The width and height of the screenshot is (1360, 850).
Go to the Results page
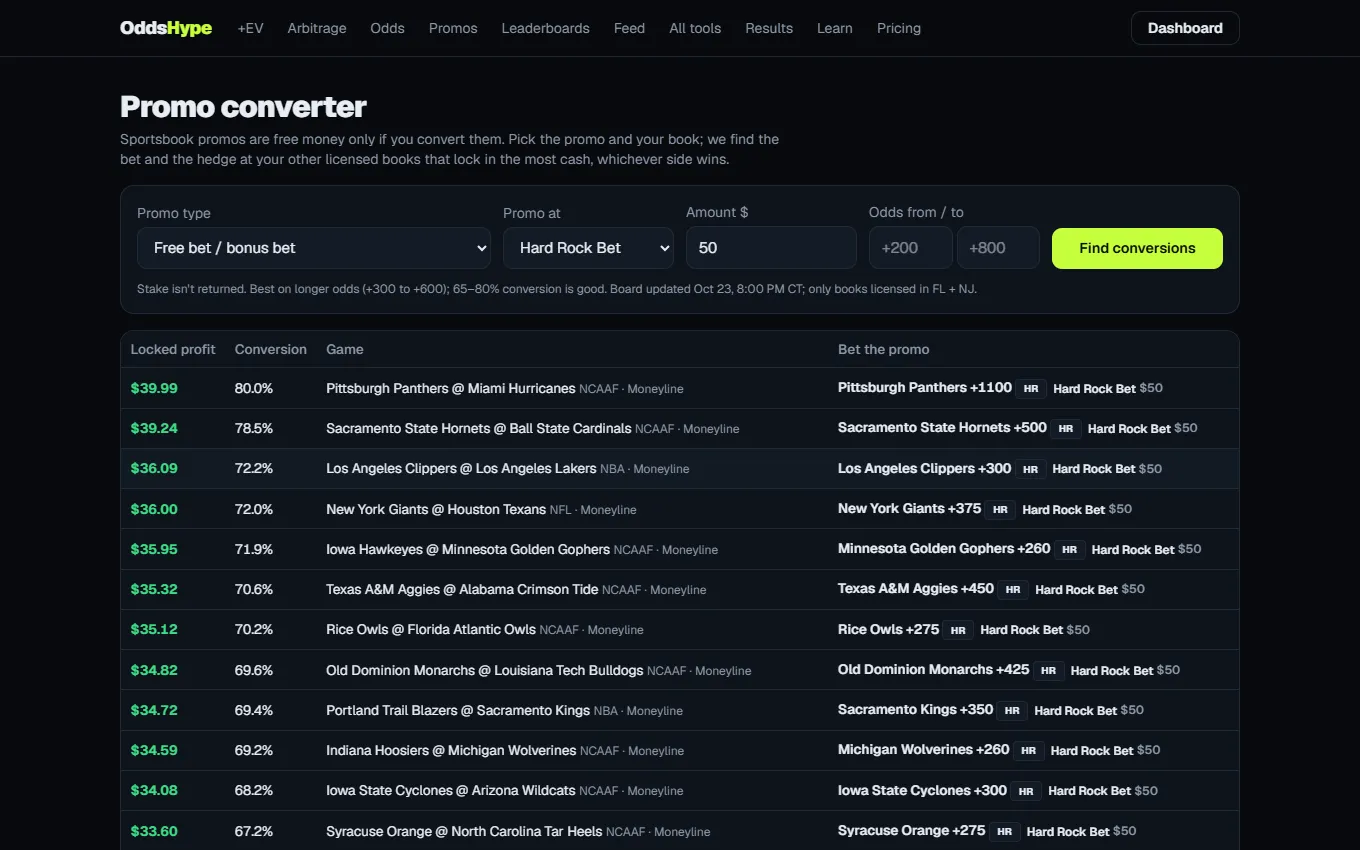click(769, 28)
